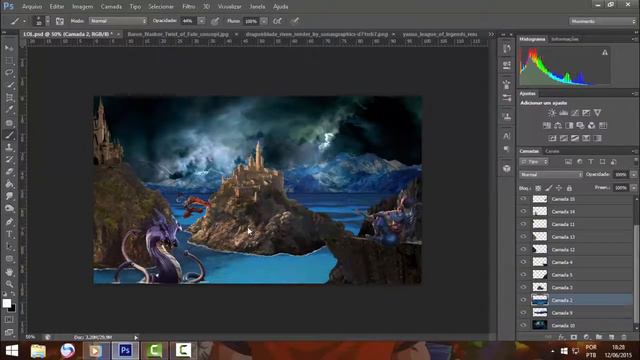Select the Hand tool

click(9, 272)
